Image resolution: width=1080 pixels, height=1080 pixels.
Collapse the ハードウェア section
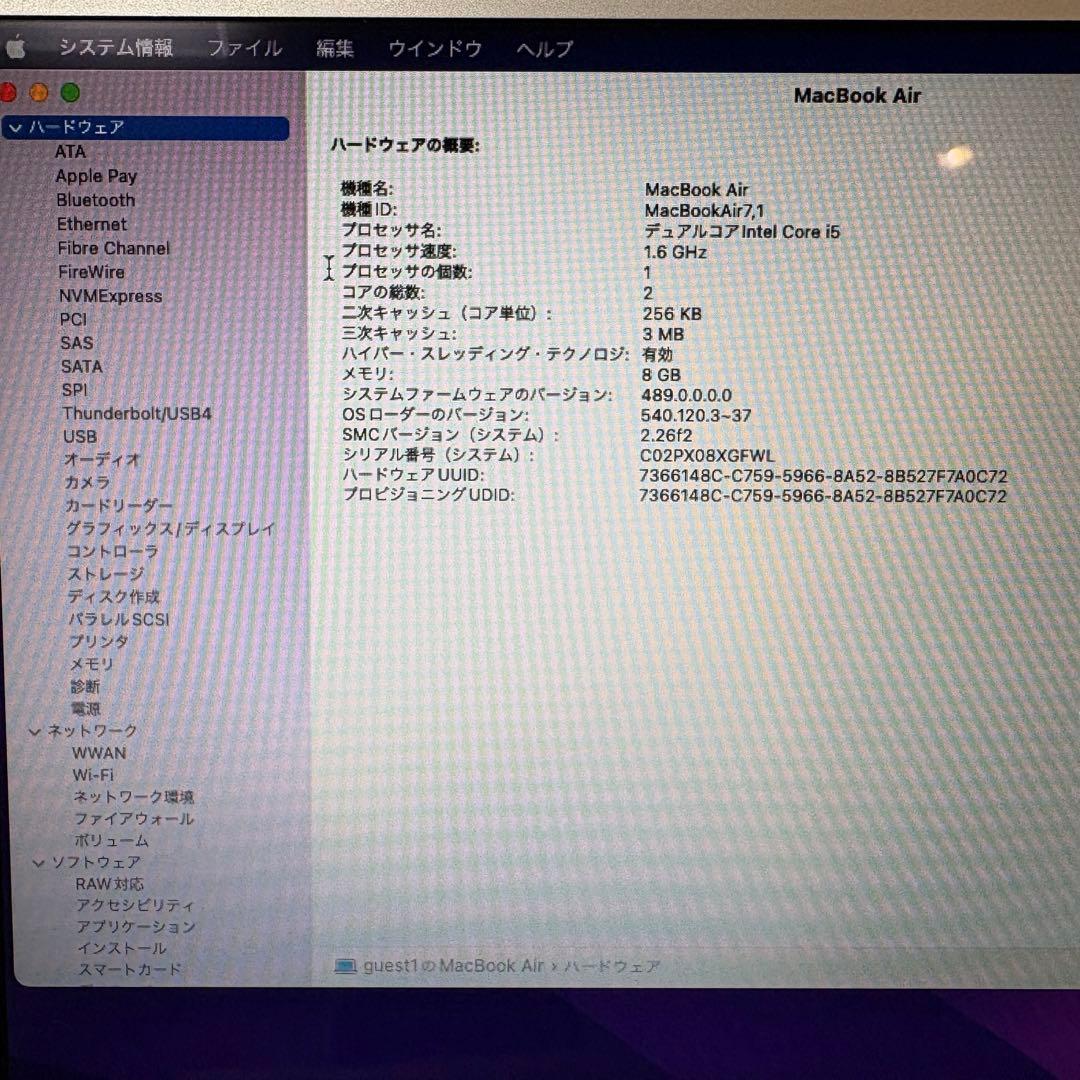[14, 128]
